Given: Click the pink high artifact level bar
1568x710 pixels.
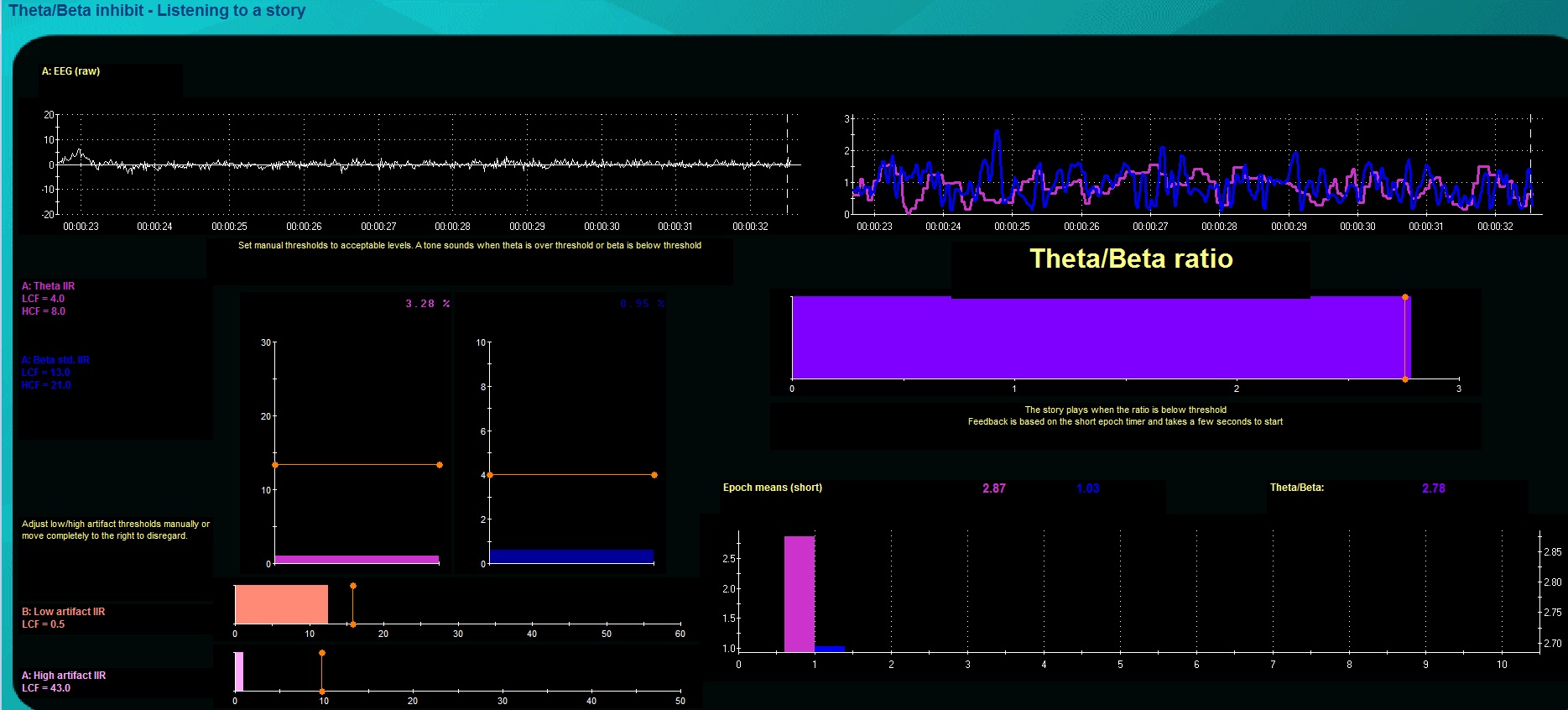Looking at the screenshot, I should [239, 671].
